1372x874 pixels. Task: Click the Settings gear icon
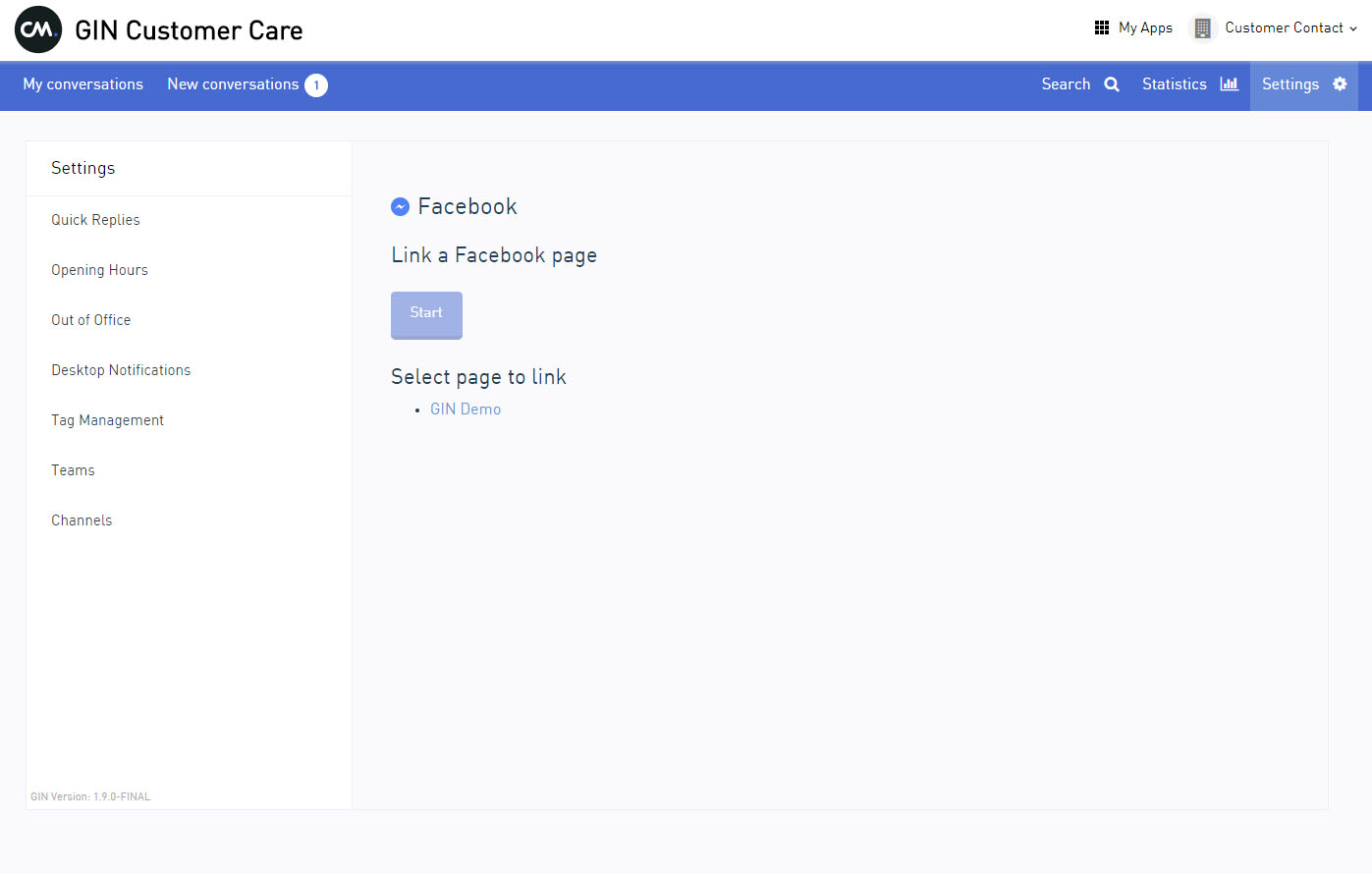(x=1340, y=83)
